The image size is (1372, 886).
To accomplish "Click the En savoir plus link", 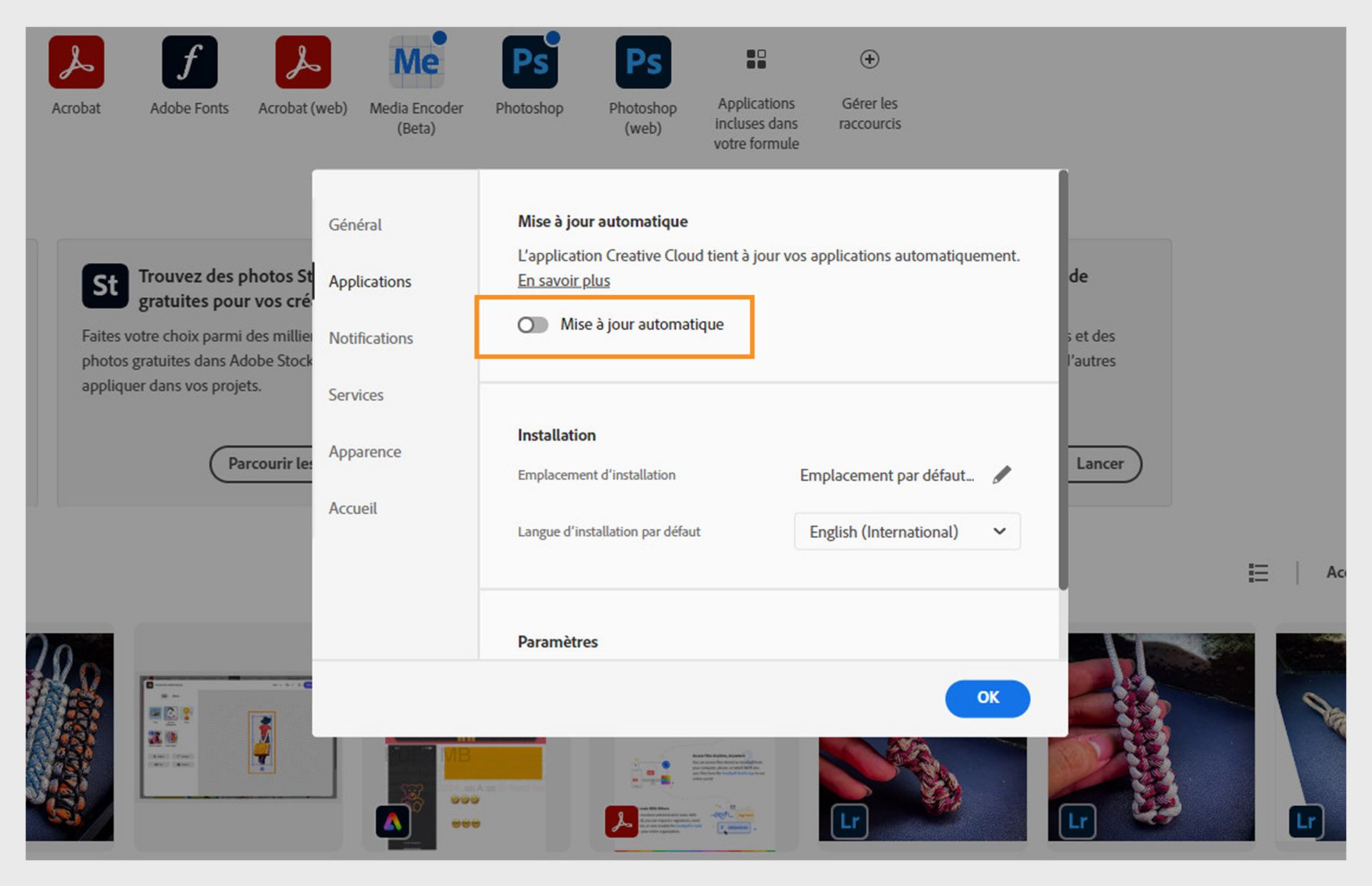I will 563,280.
